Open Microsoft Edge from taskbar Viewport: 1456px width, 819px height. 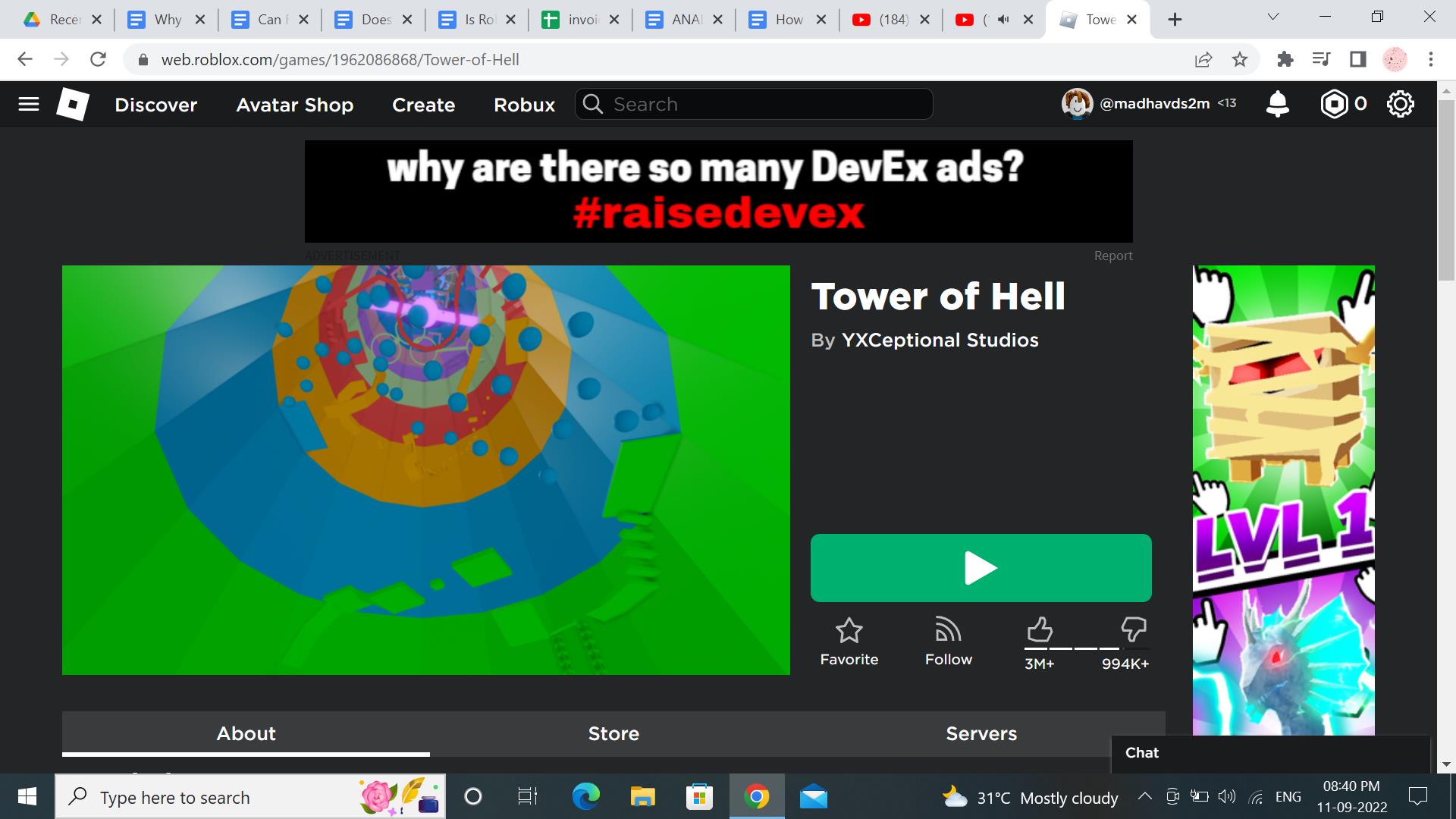[x=585, y=796]
